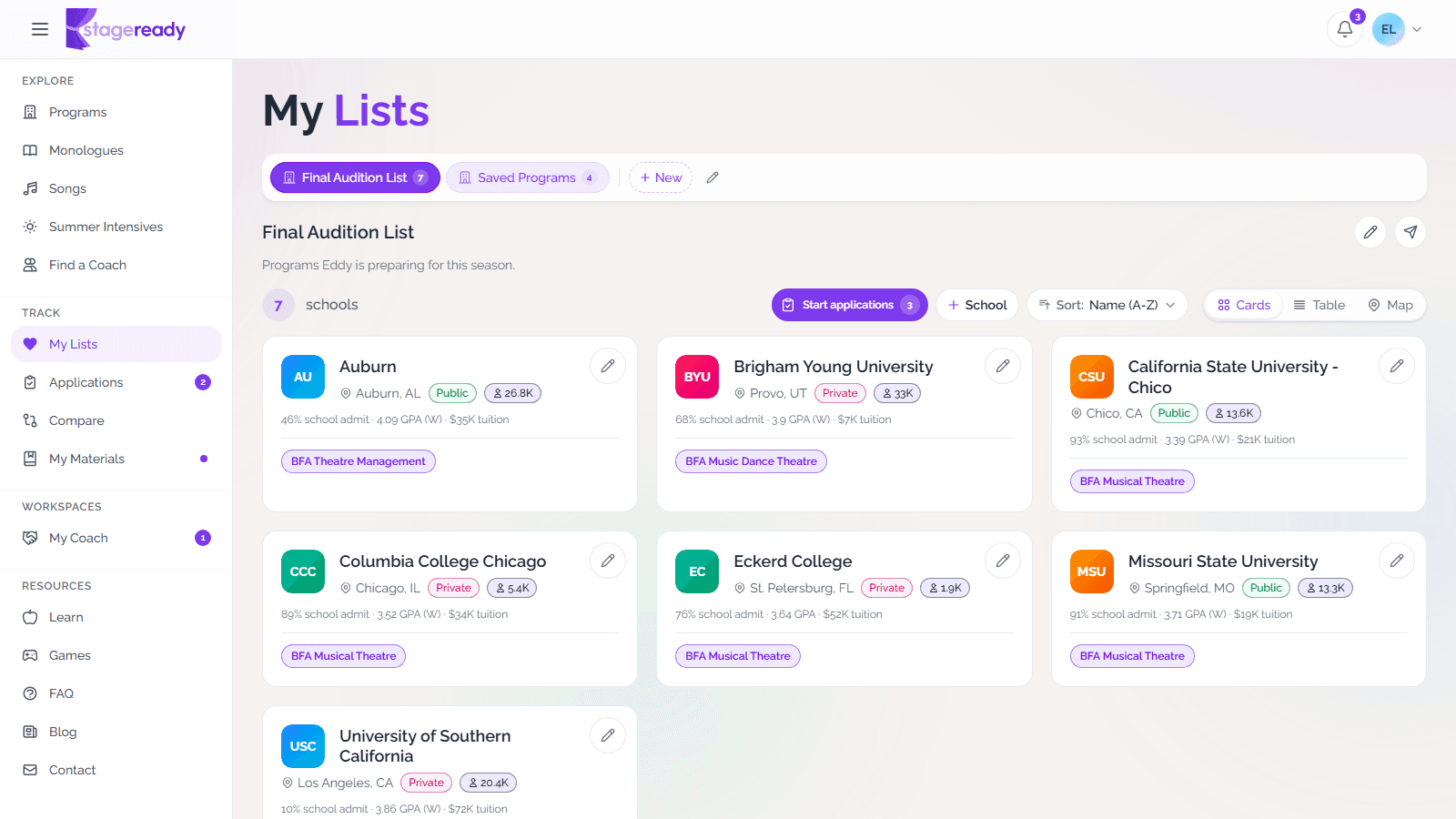Open the BFA Music Dance Theatre tag
This screenshot has height=819, width=1456.
[751, 461]
